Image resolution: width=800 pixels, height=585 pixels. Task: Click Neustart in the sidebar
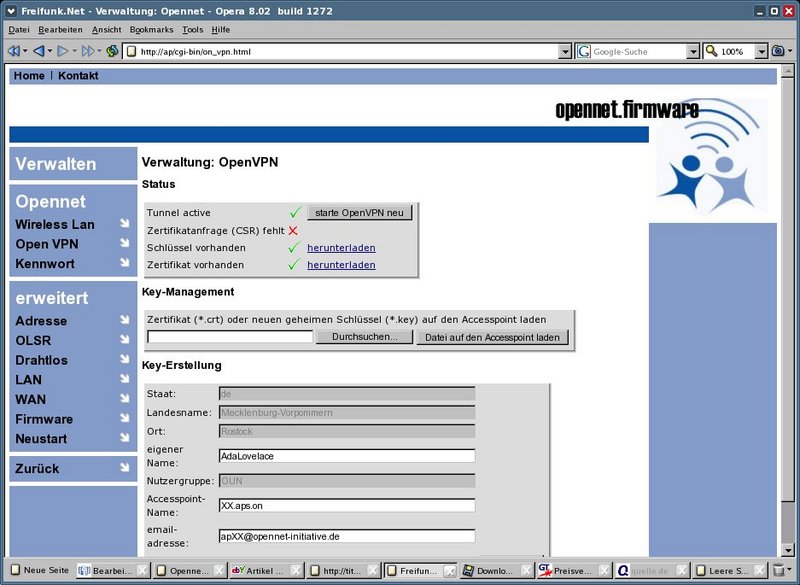pyautogui.click(x=41, y=439)
